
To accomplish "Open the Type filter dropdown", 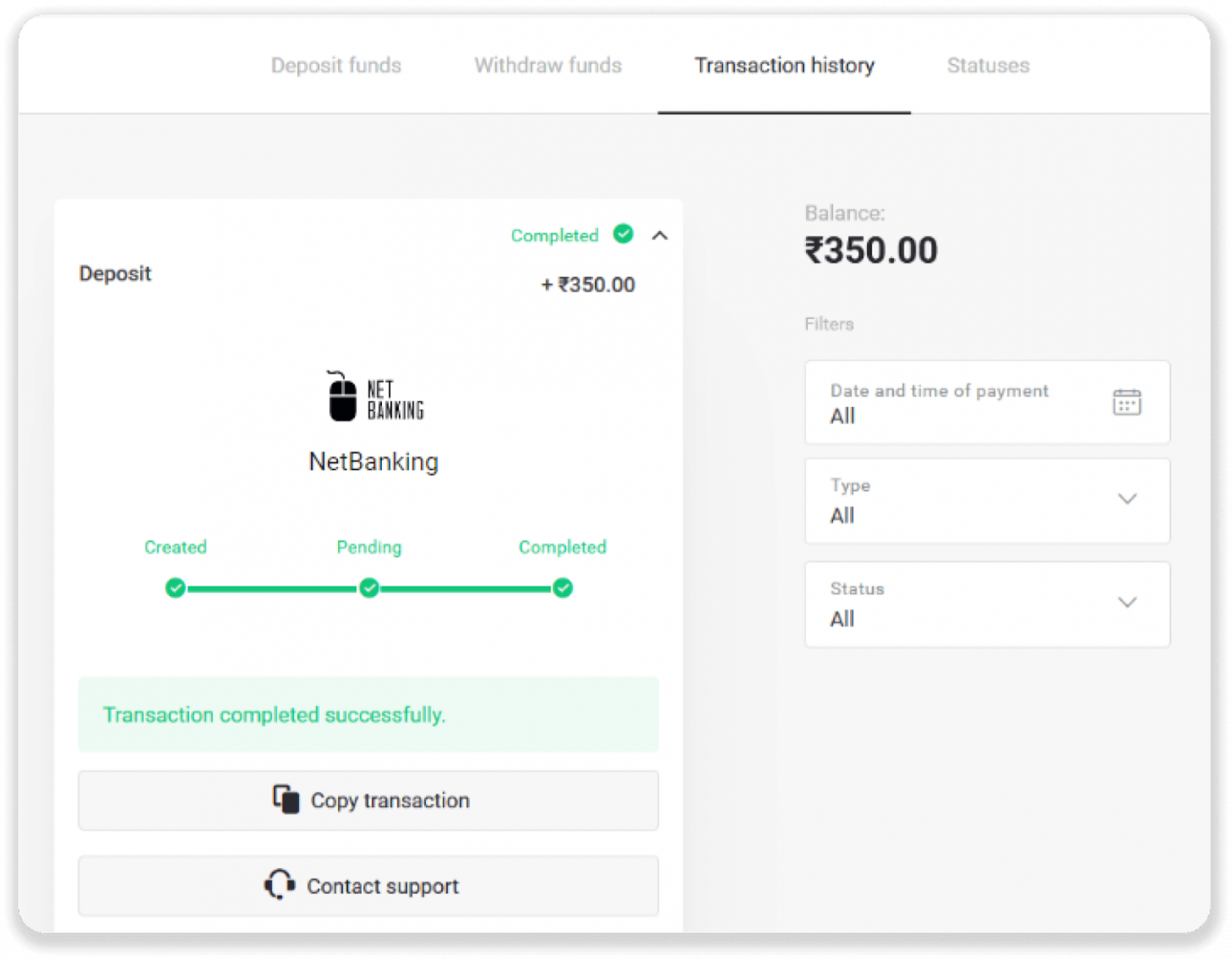I will (x=987, y=501).
